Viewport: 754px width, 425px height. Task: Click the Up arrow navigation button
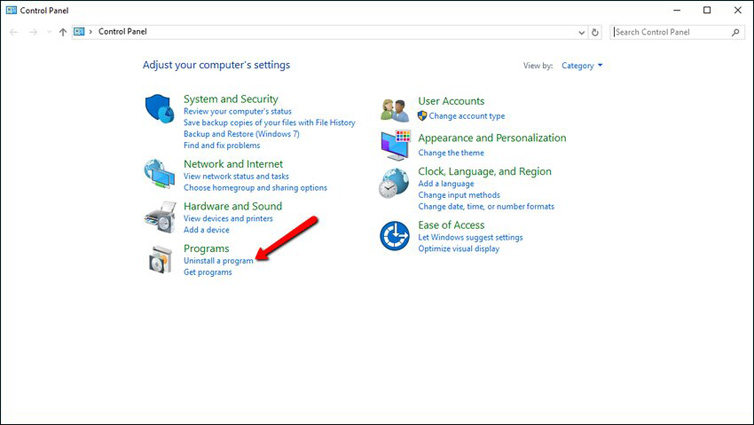tap(63, 32)
